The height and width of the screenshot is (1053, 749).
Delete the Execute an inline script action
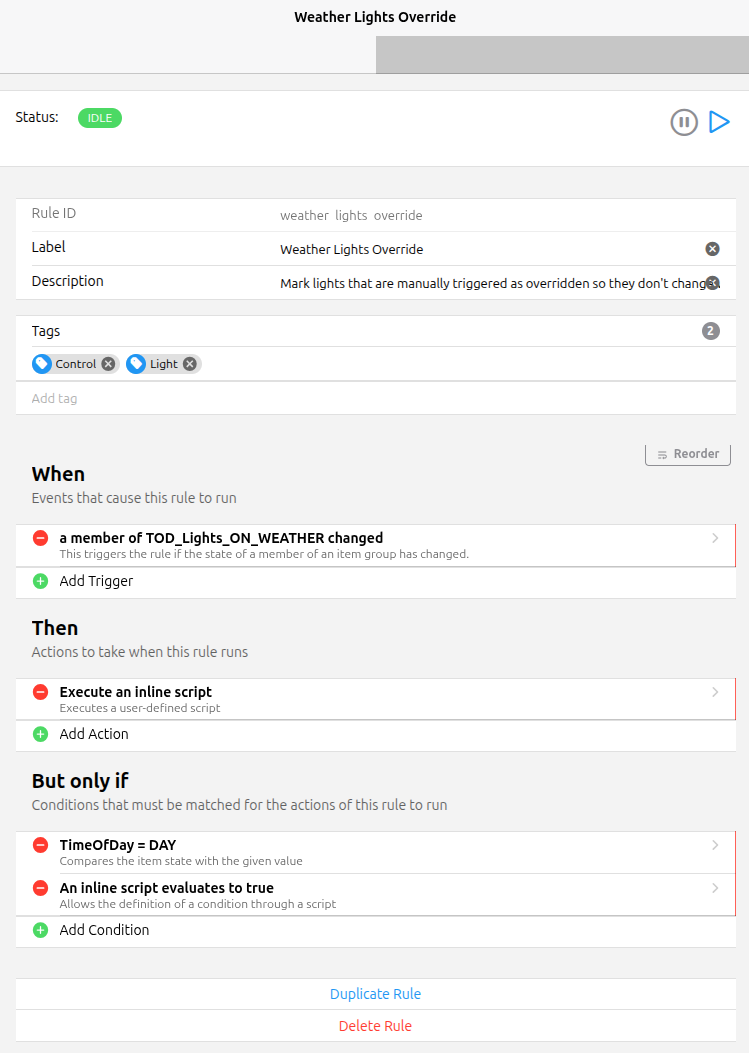tap(41, 692)
